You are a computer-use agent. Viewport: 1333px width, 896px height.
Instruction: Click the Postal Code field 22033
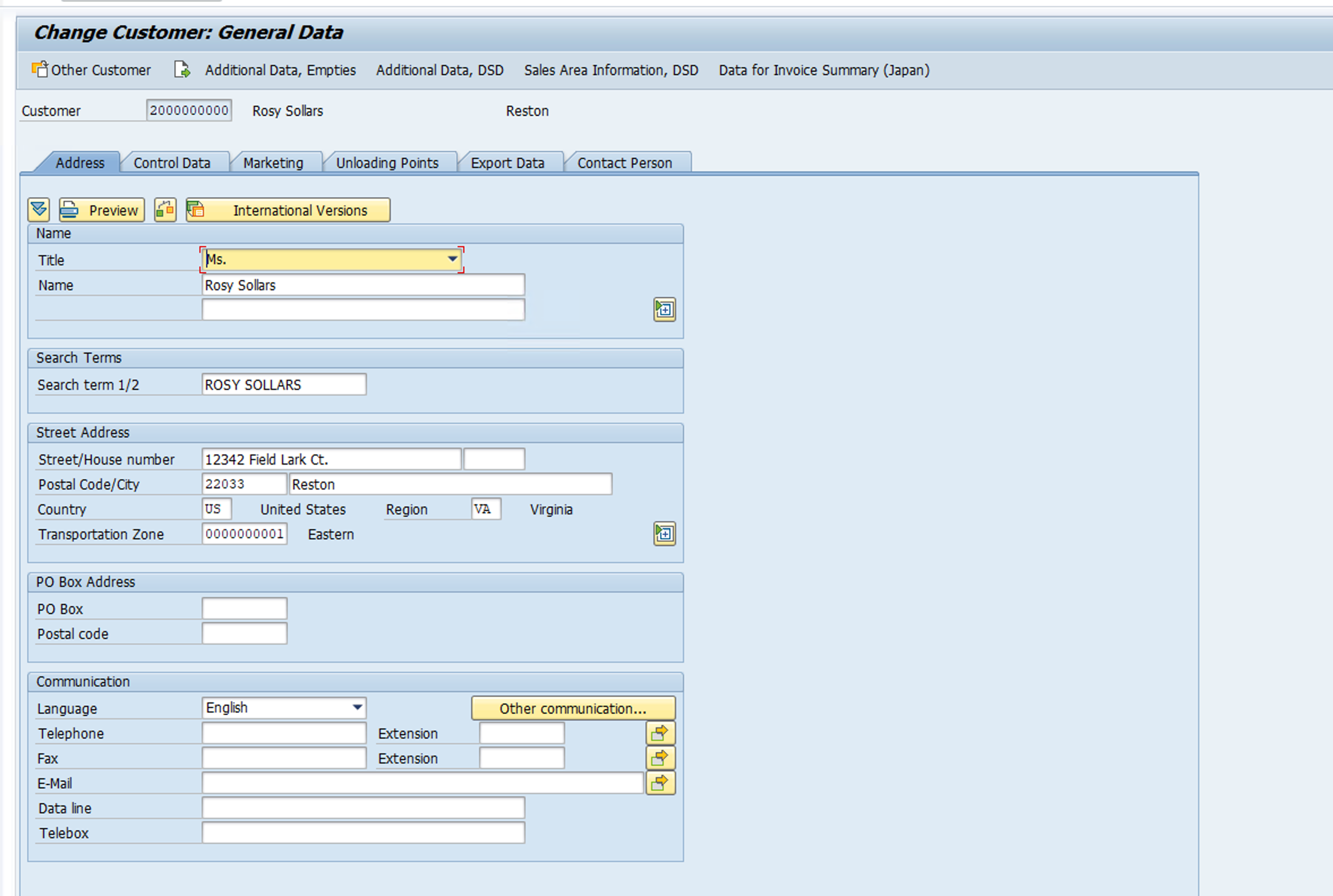[x=244, y=484]
